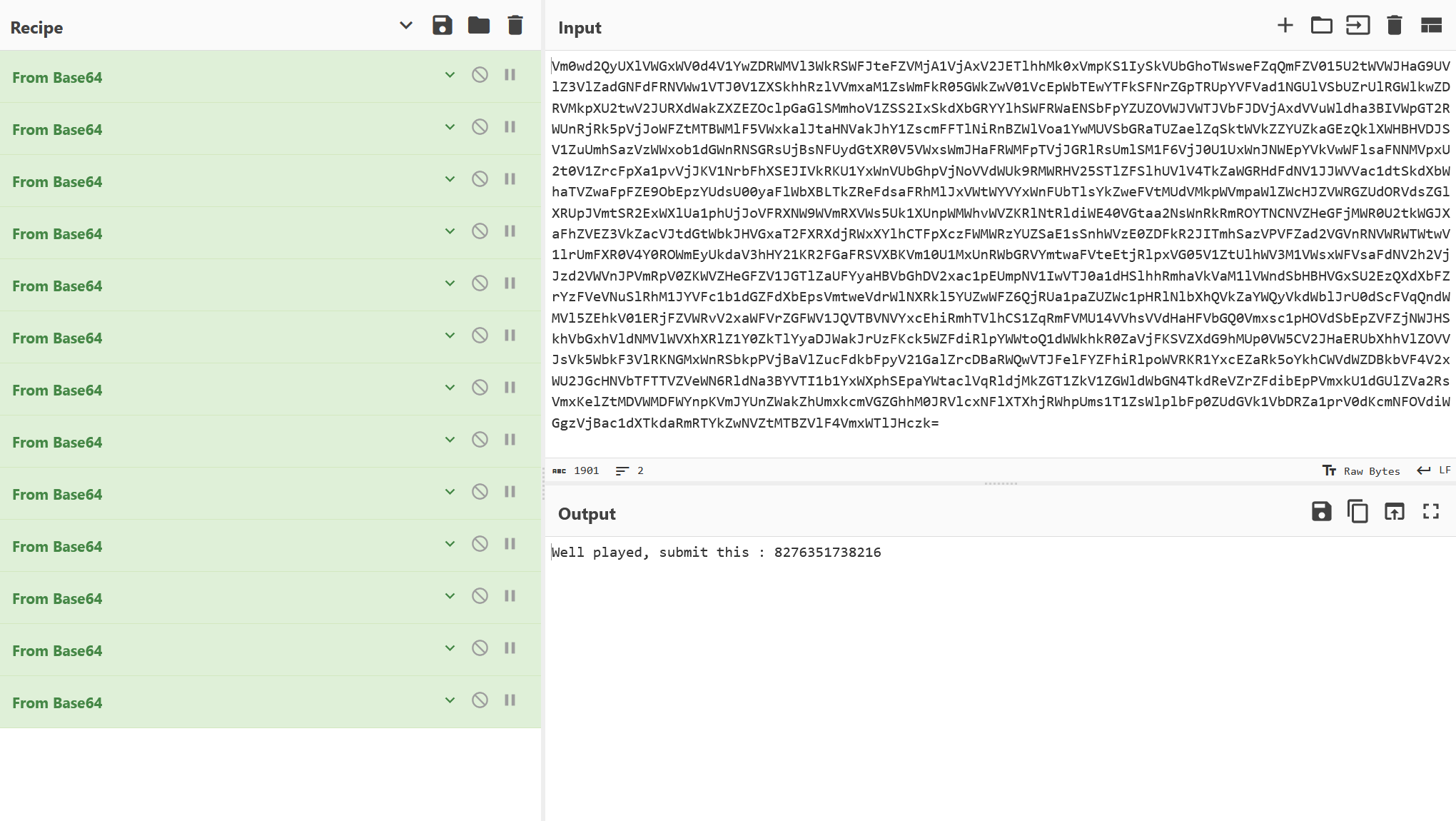Change the LF end-of-line sequence
The width and height of the screenshot is (1456, 821).
(x=1435, y=470)
